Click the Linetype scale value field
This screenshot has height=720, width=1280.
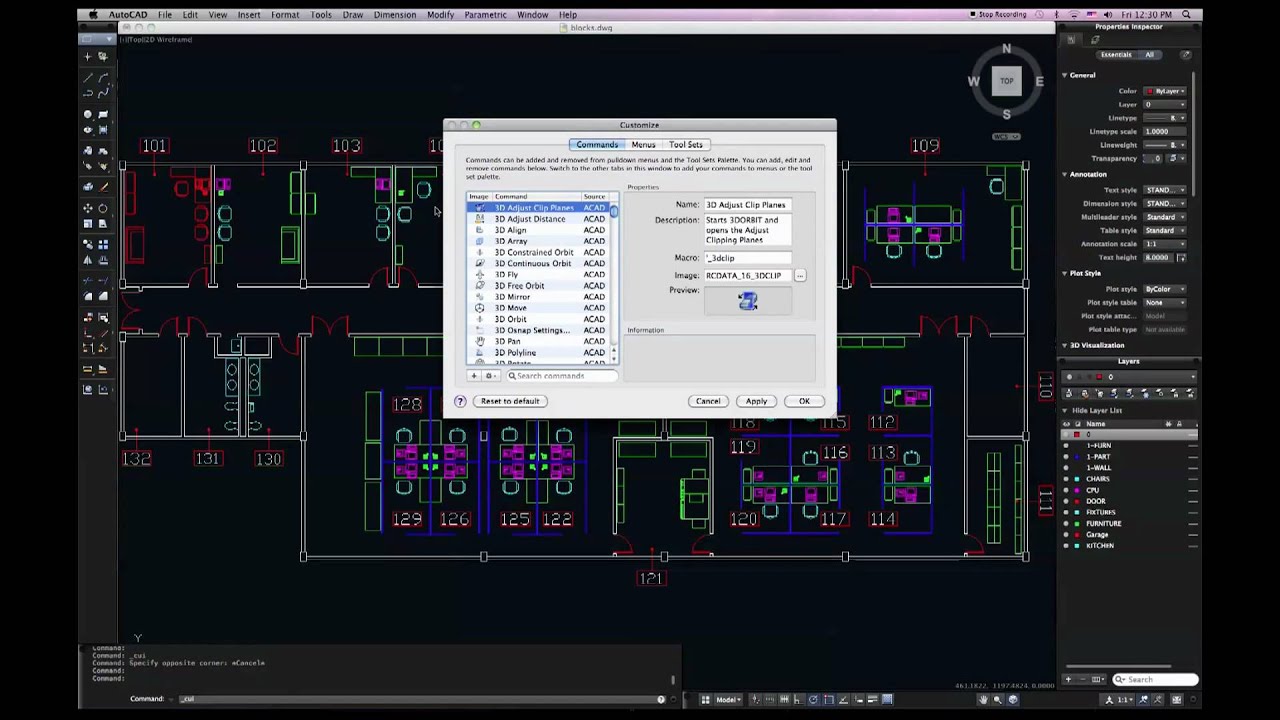click(1166, 132)
